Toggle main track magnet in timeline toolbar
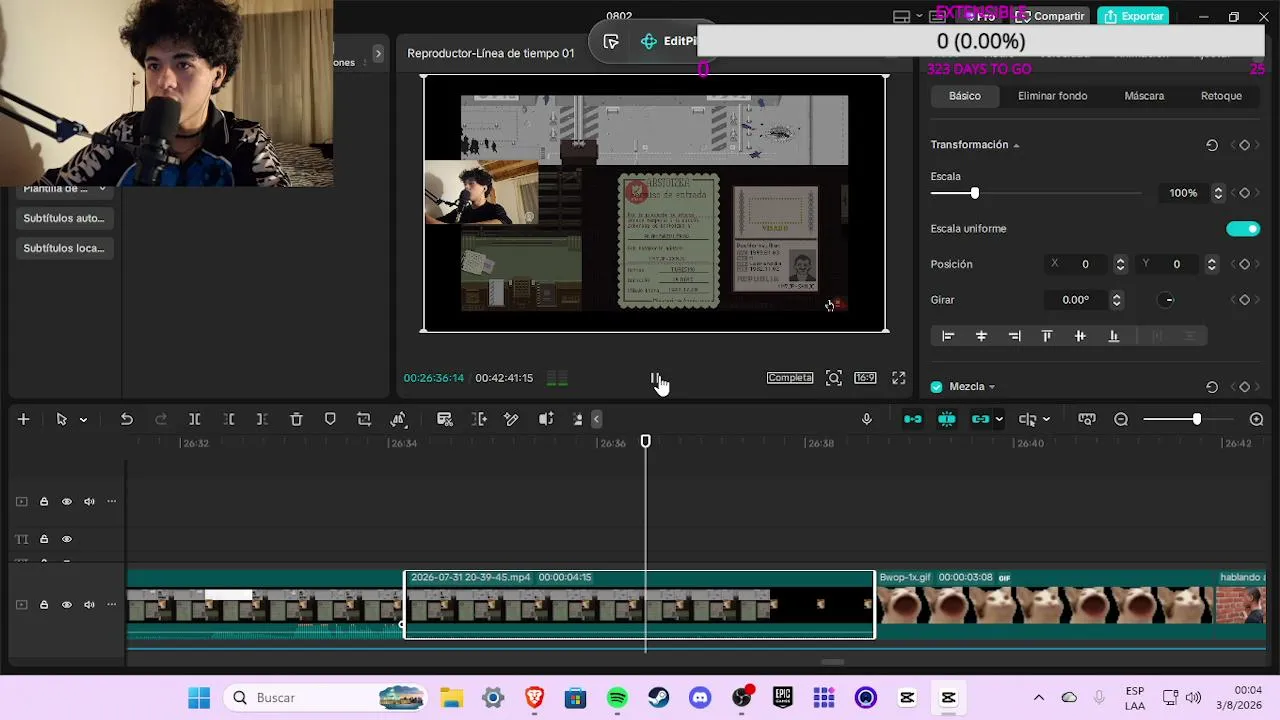The width and height of the screenshot is (1280, 720). (x=913, y=419)
